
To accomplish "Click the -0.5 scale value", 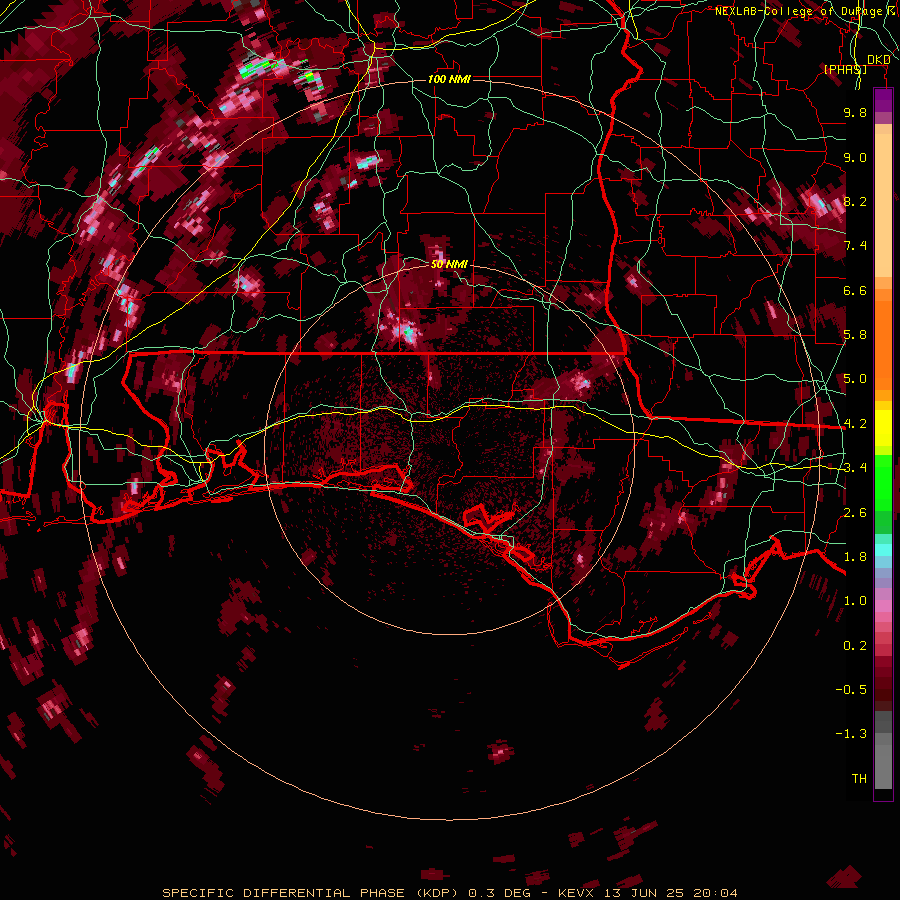I will coord(851,690).
